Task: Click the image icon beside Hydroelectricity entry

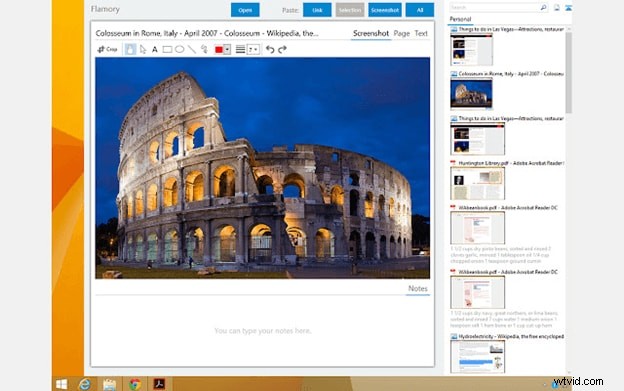Action: [454, 337]
